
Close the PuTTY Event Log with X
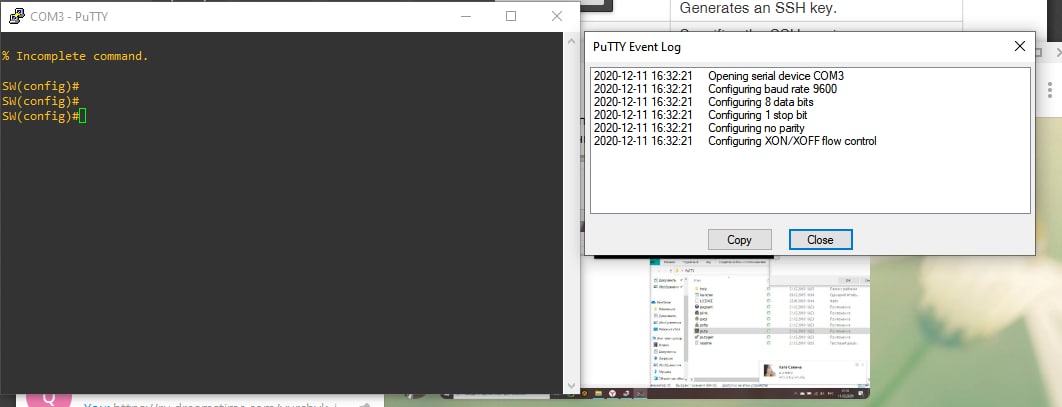[1019, 47]
